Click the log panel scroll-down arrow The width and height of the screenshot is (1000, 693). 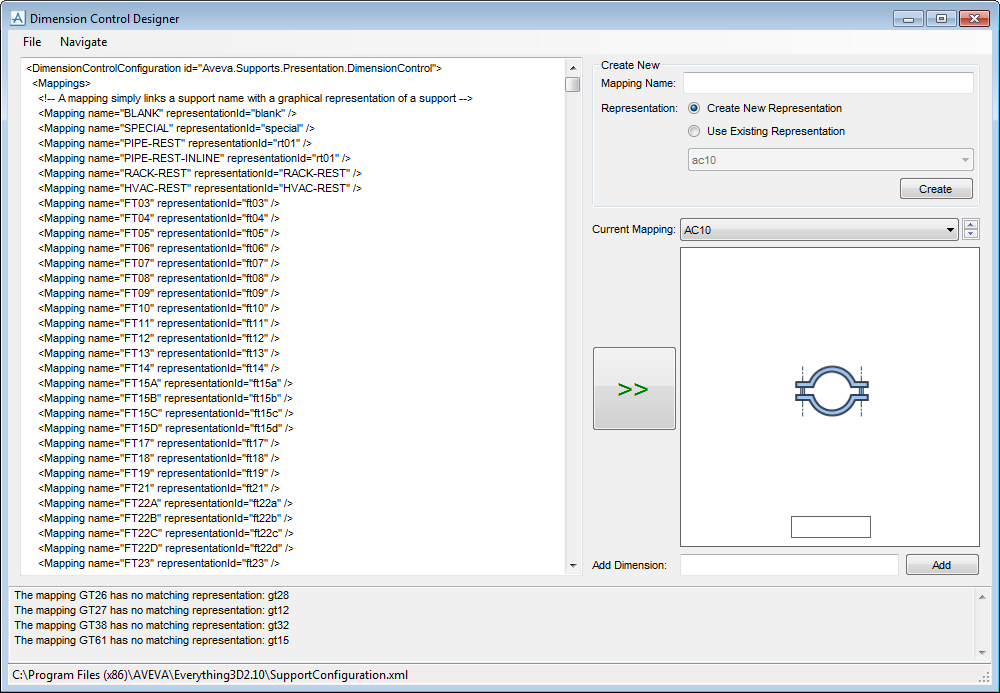click(981, 652)
